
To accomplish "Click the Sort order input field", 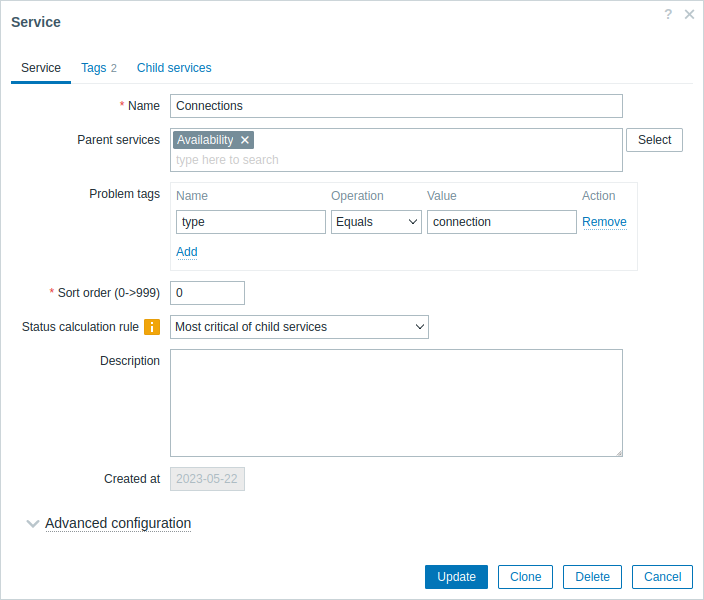I will click(x=207, y=293).
